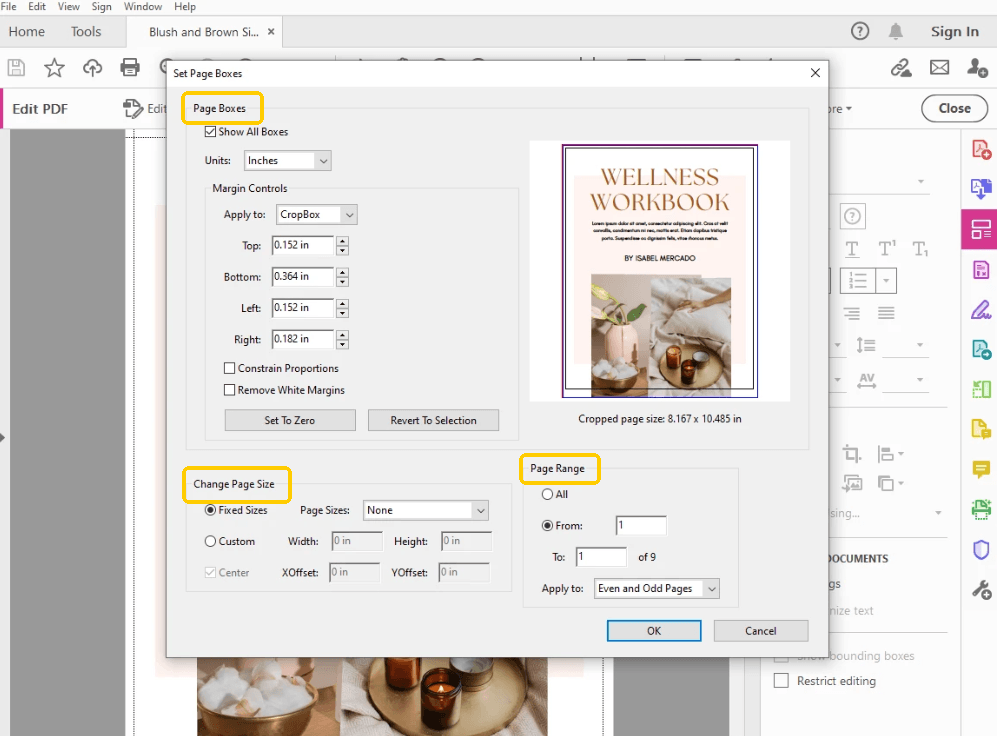The image size is (997, 736).
Task: Click the From page number field
Action: 641,525
